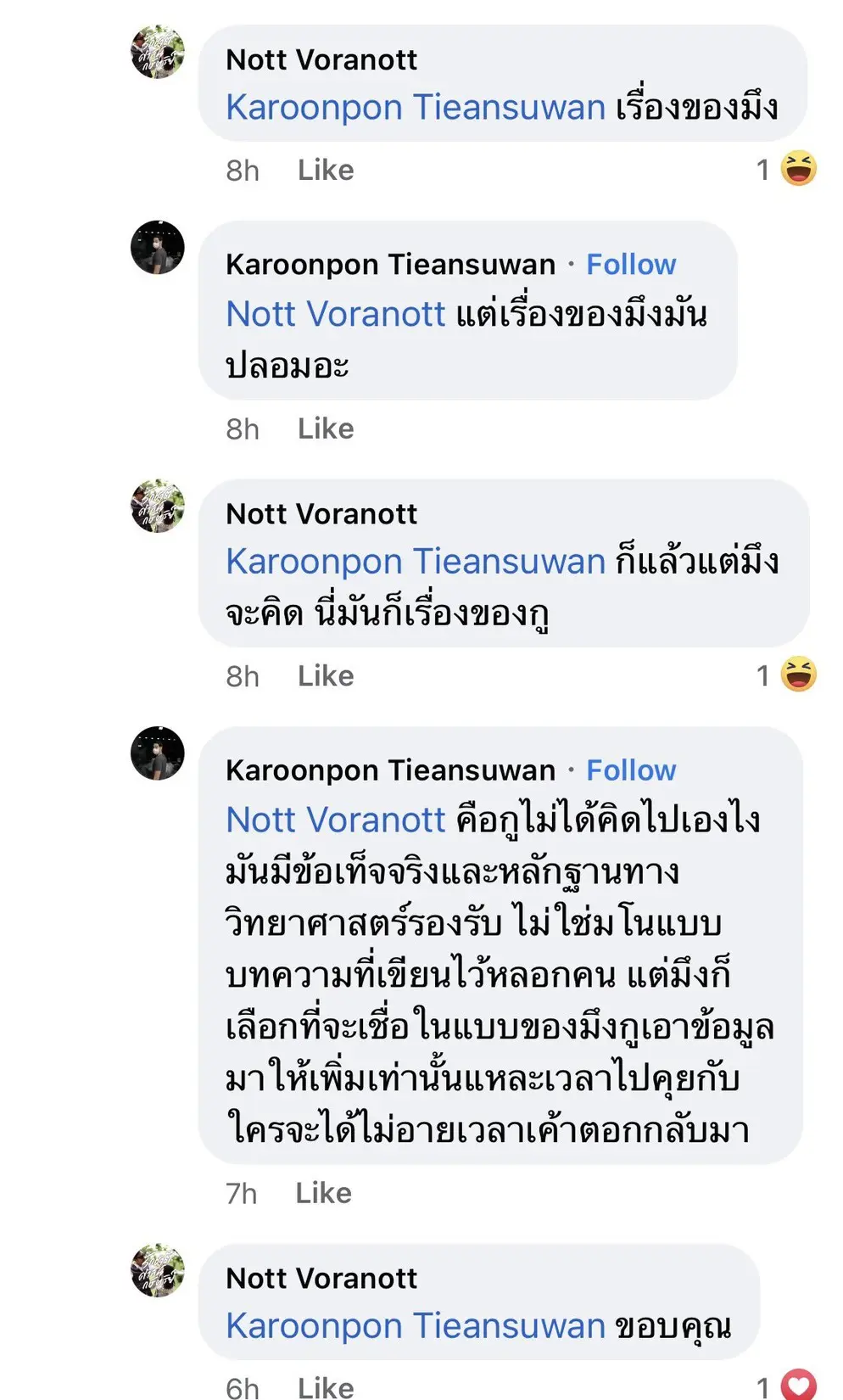Tap Karoonpon's profile picture beside the long comment
This screenshot has height=1400, width=843.
158,753
